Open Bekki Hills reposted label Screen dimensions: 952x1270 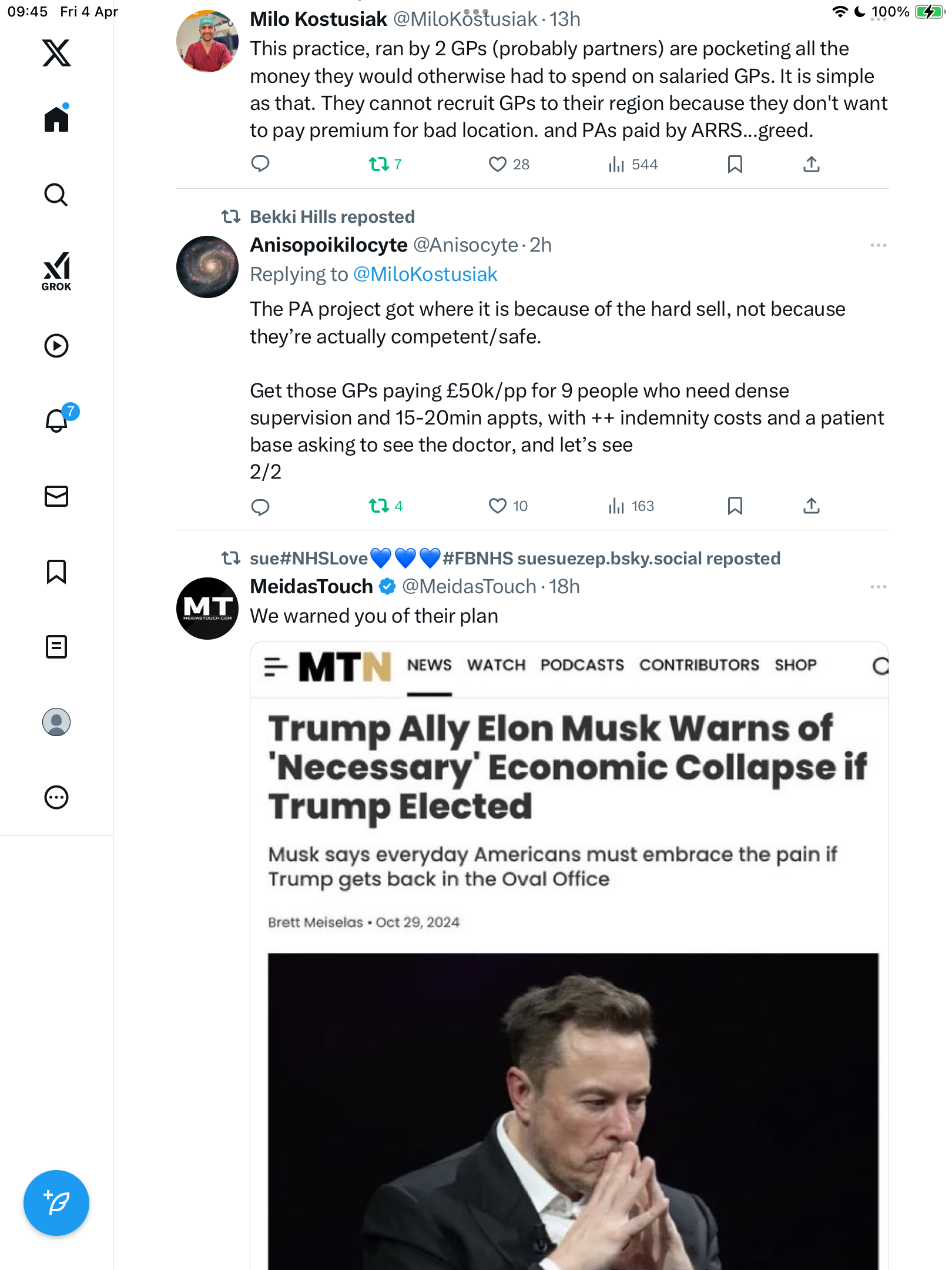332,217
